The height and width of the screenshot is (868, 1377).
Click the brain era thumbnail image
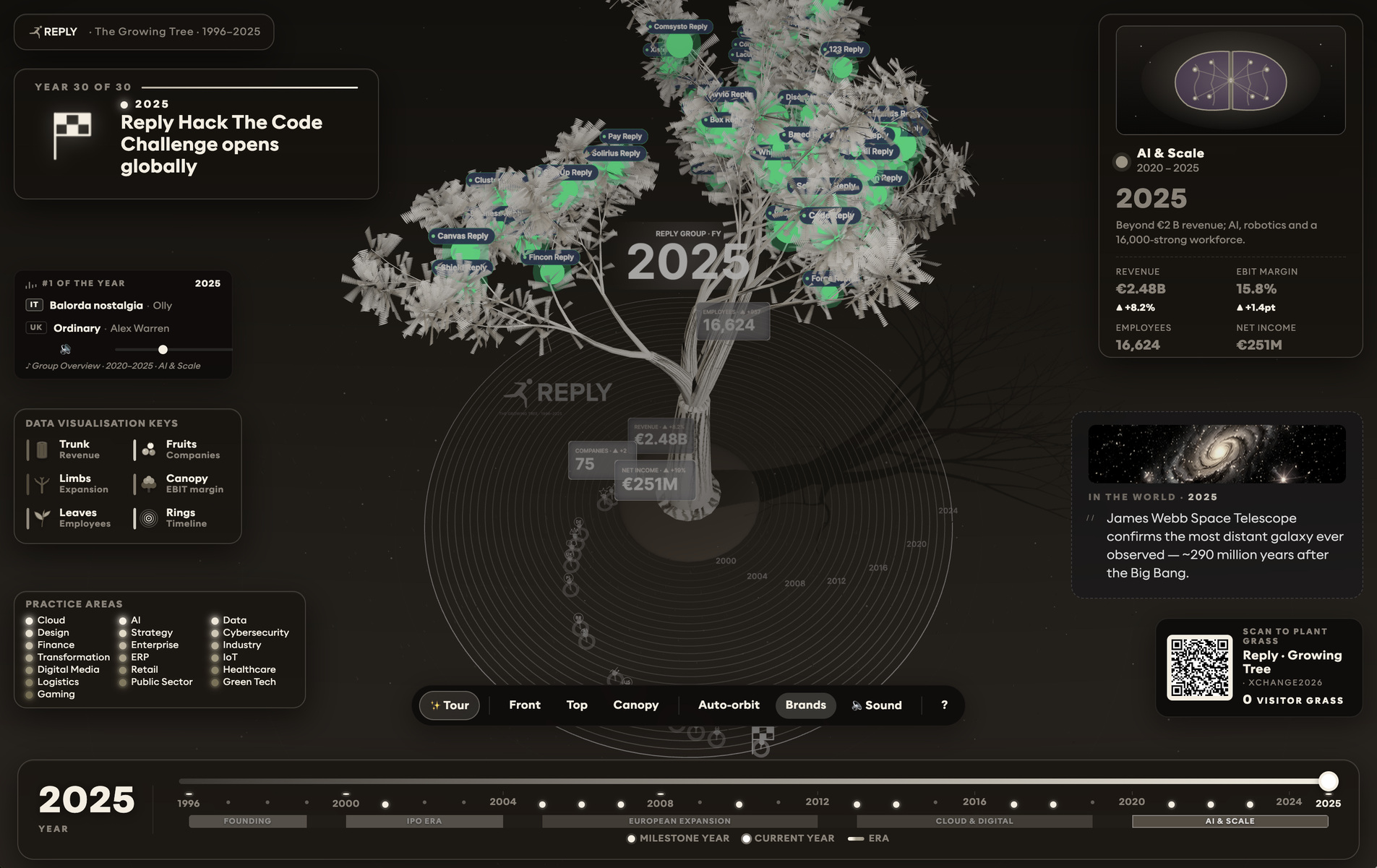point(1230,80)
